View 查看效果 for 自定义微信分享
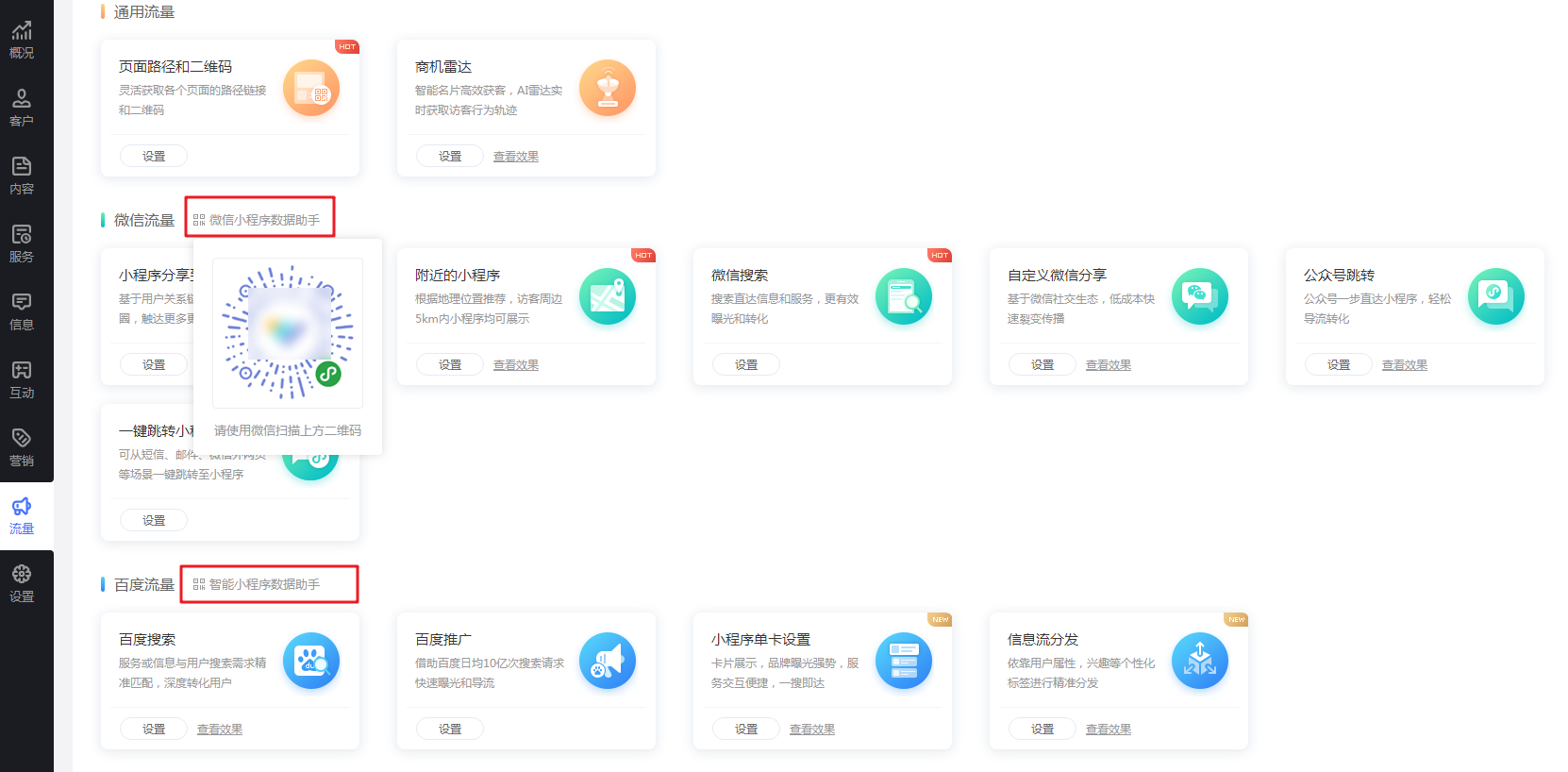 click(x=1109, y=365)
